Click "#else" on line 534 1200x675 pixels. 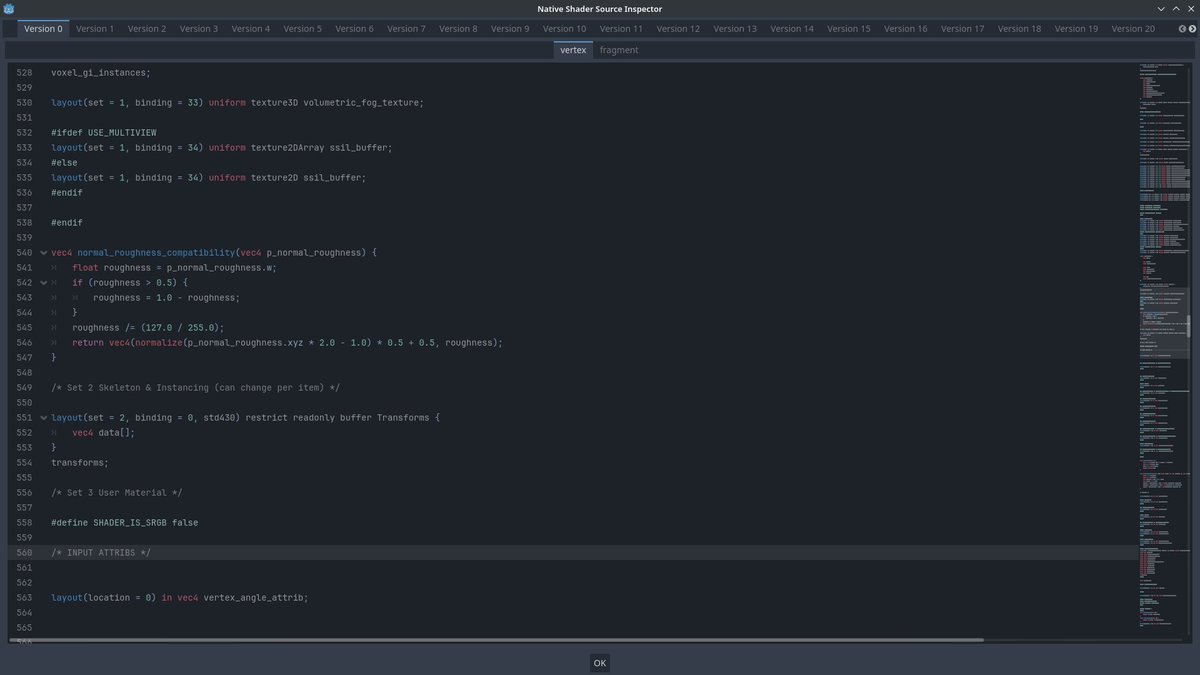pyautogui.click(x=65, y=163)
